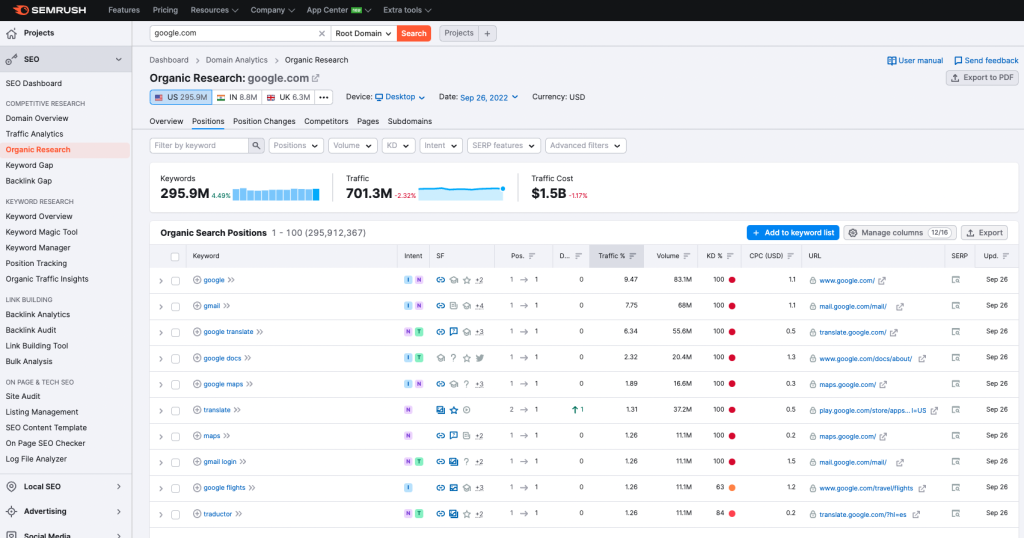Open the Root Domain dropdown
This screenshot has width=1024, height=538.
(364, 33)
